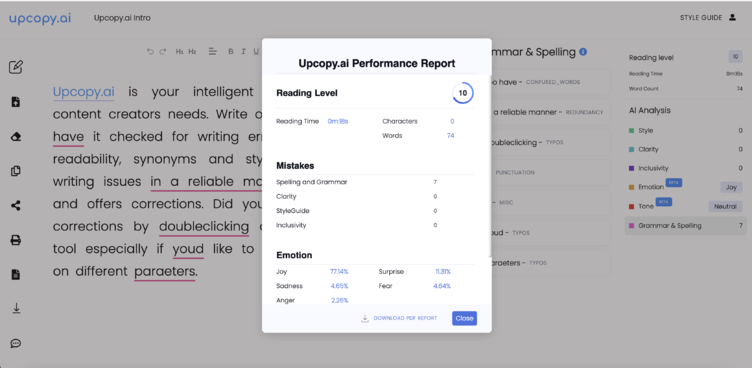The image size is (752, 368).
Task: Click the purple Inclusivity color square
Action: [x=632, y=168]
